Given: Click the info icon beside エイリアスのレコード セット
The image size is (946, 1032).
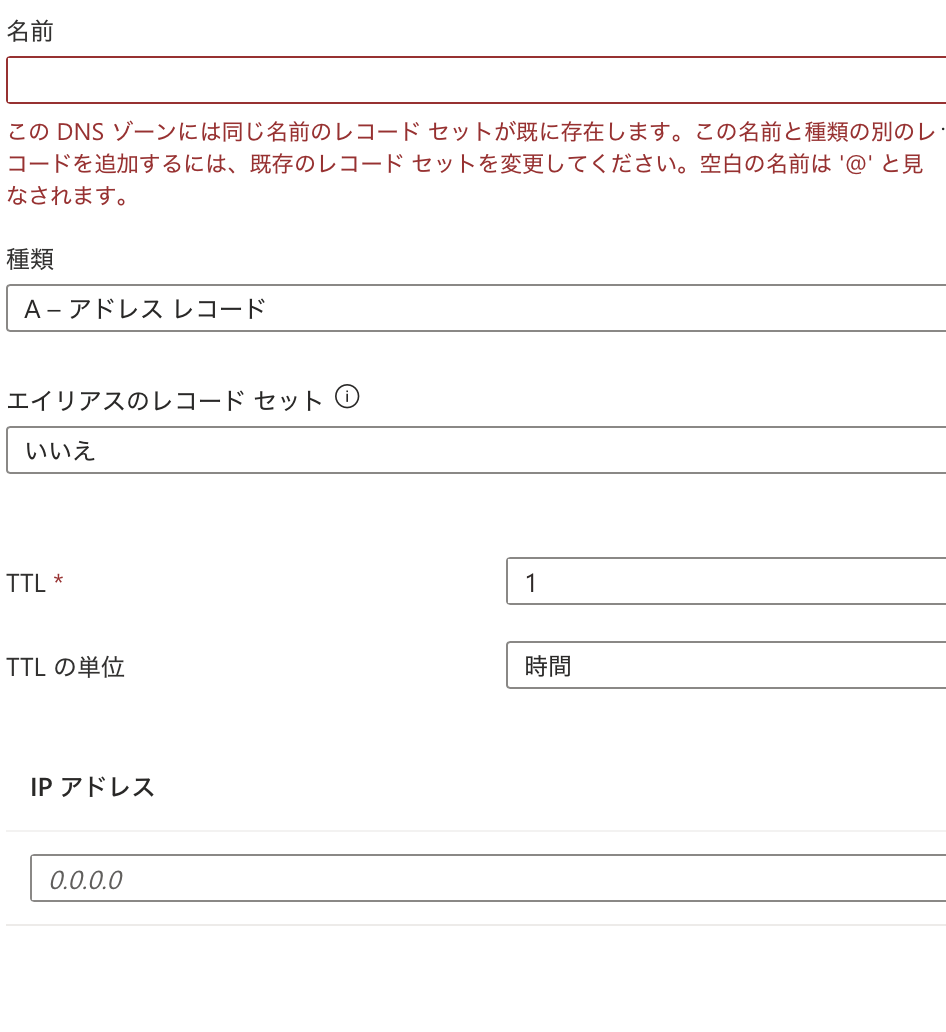Looking at the screenshot, I should pyautogui.click(x=347, y=397).
